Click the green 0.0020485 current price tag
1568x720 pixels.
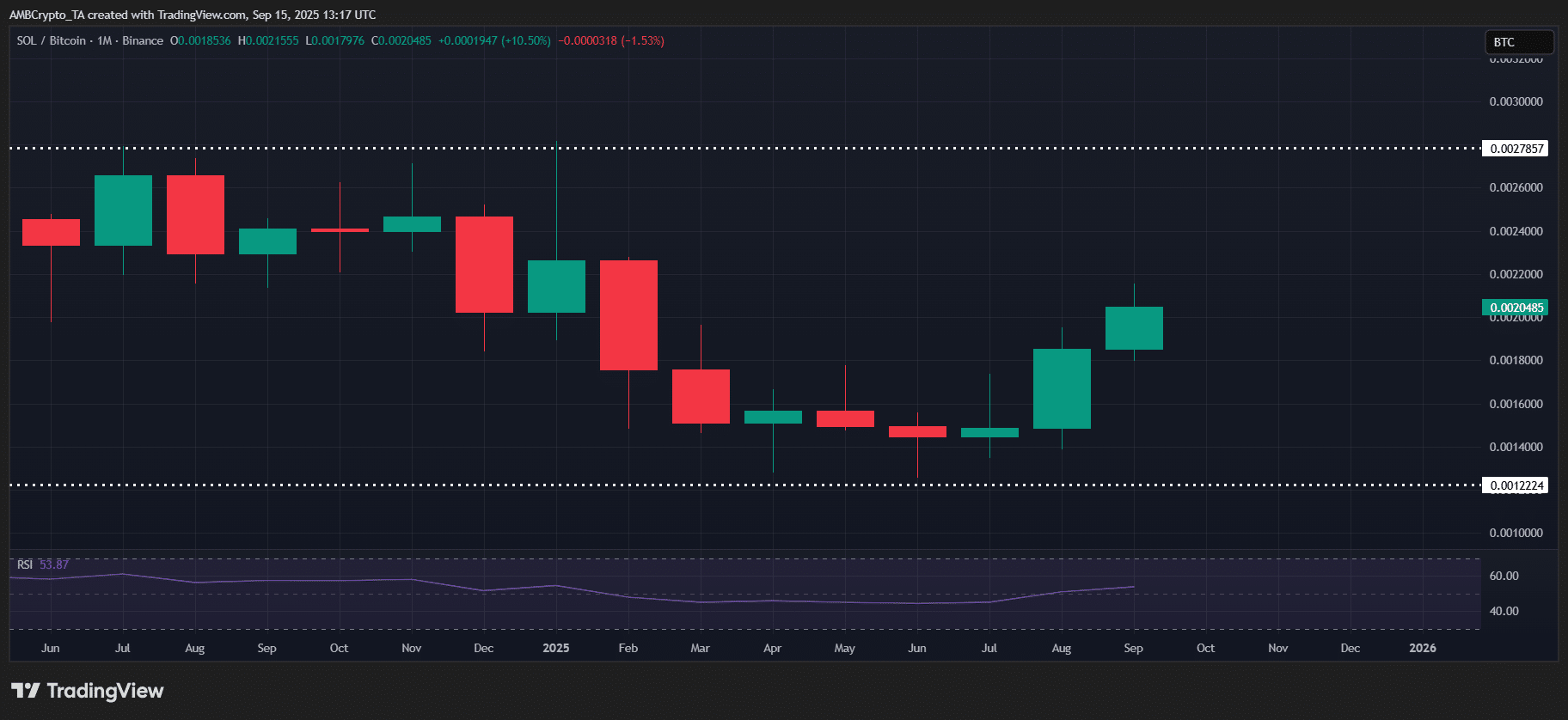pyautogui.click(x=1515, y=308)
